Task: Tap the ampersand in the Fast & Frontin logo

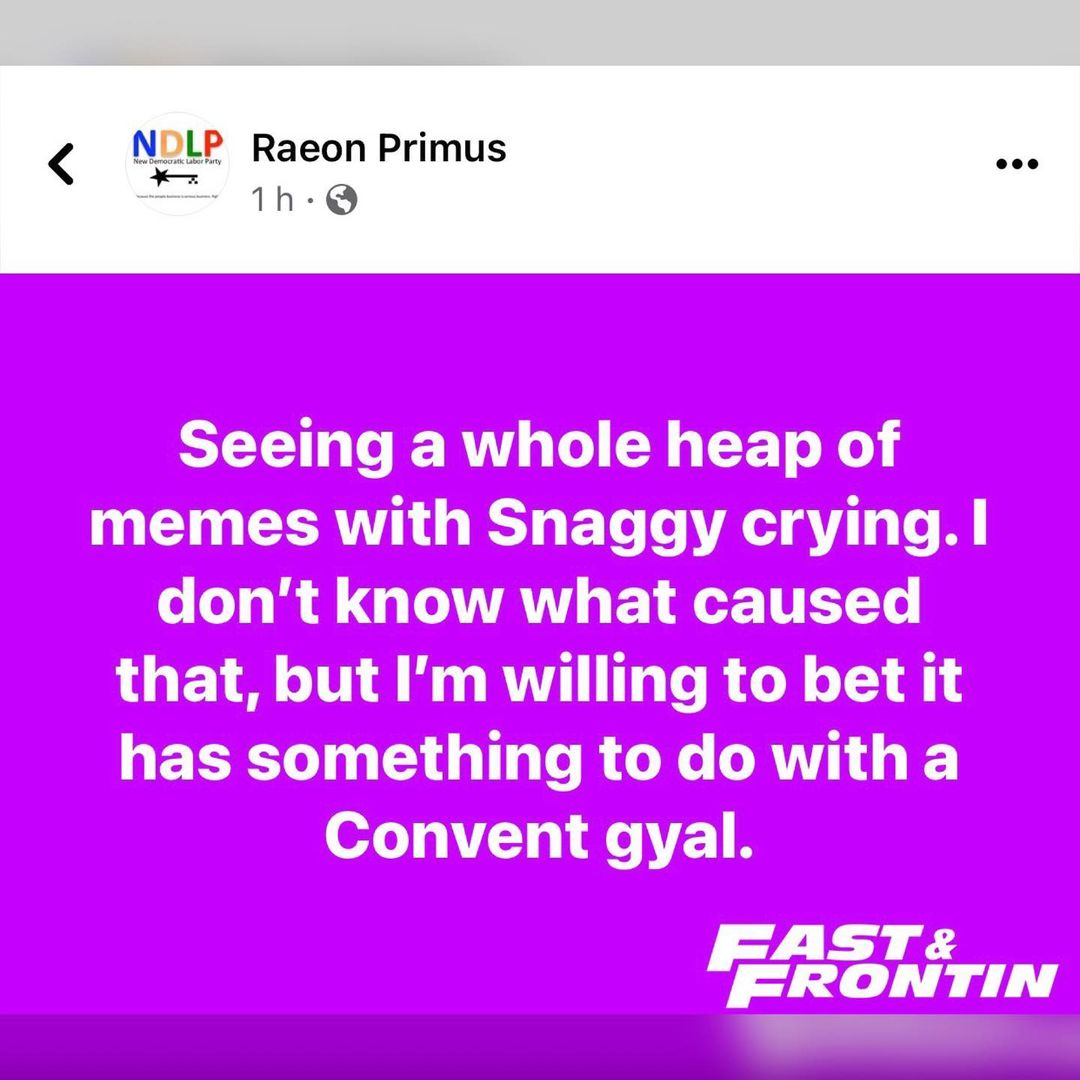Action: click(x=939, y=944)
